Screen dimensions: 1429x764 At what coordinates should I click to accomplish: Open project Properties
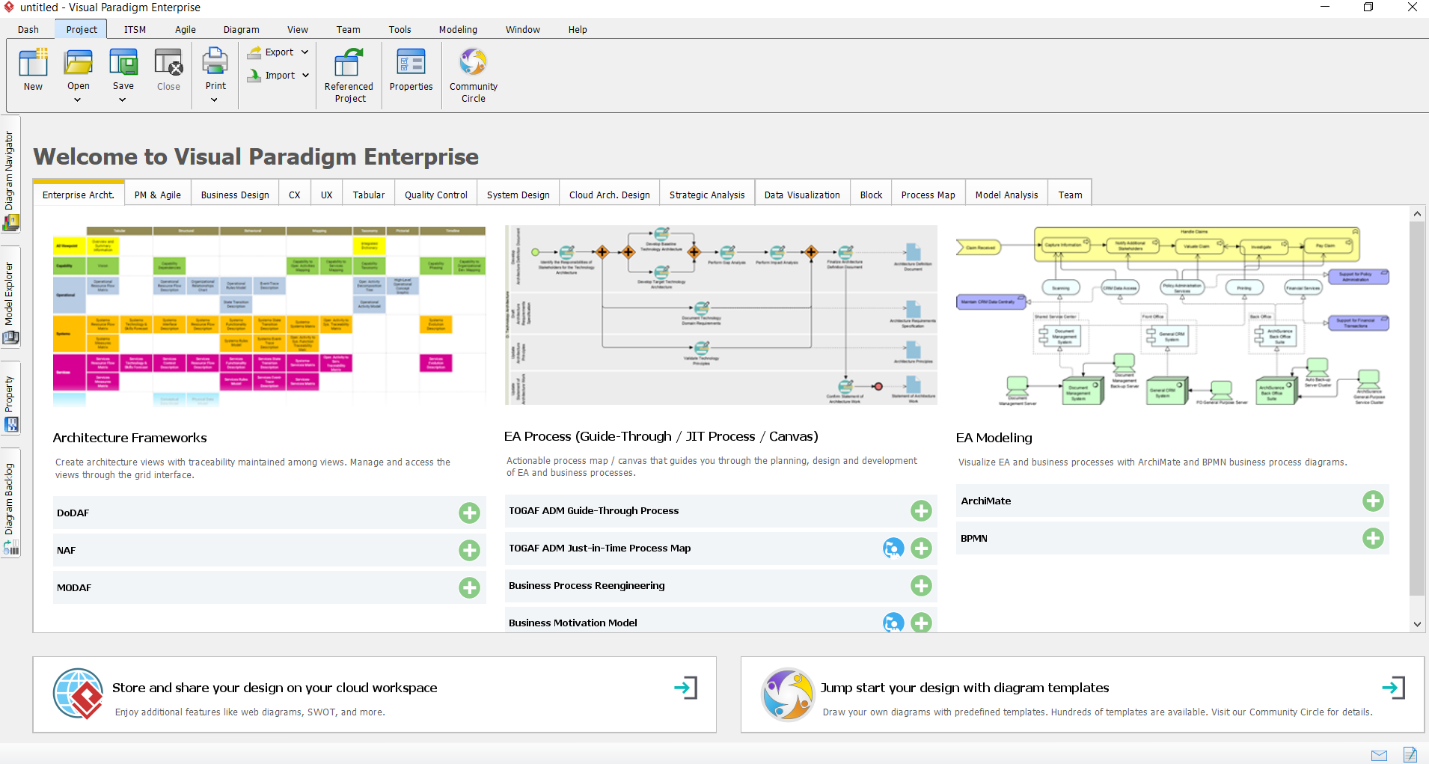pos(411,70)
